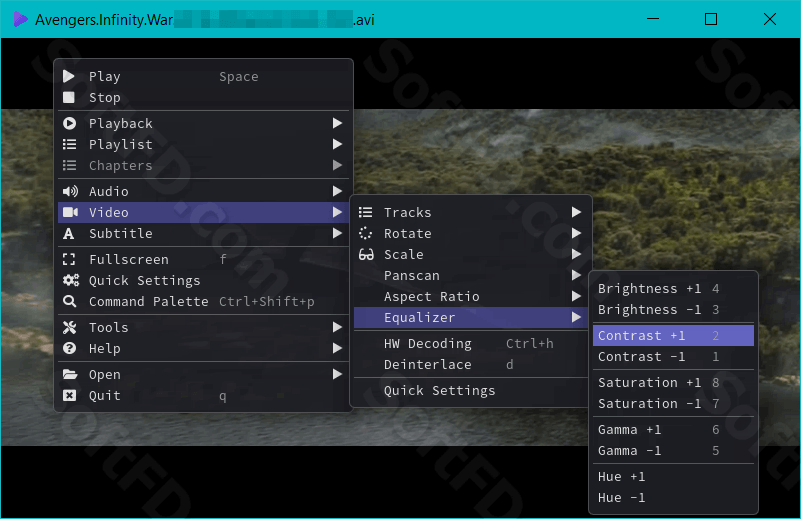The image size is (801, 519).
Task: Decrease Gamma -1
Action: point(673,451)
